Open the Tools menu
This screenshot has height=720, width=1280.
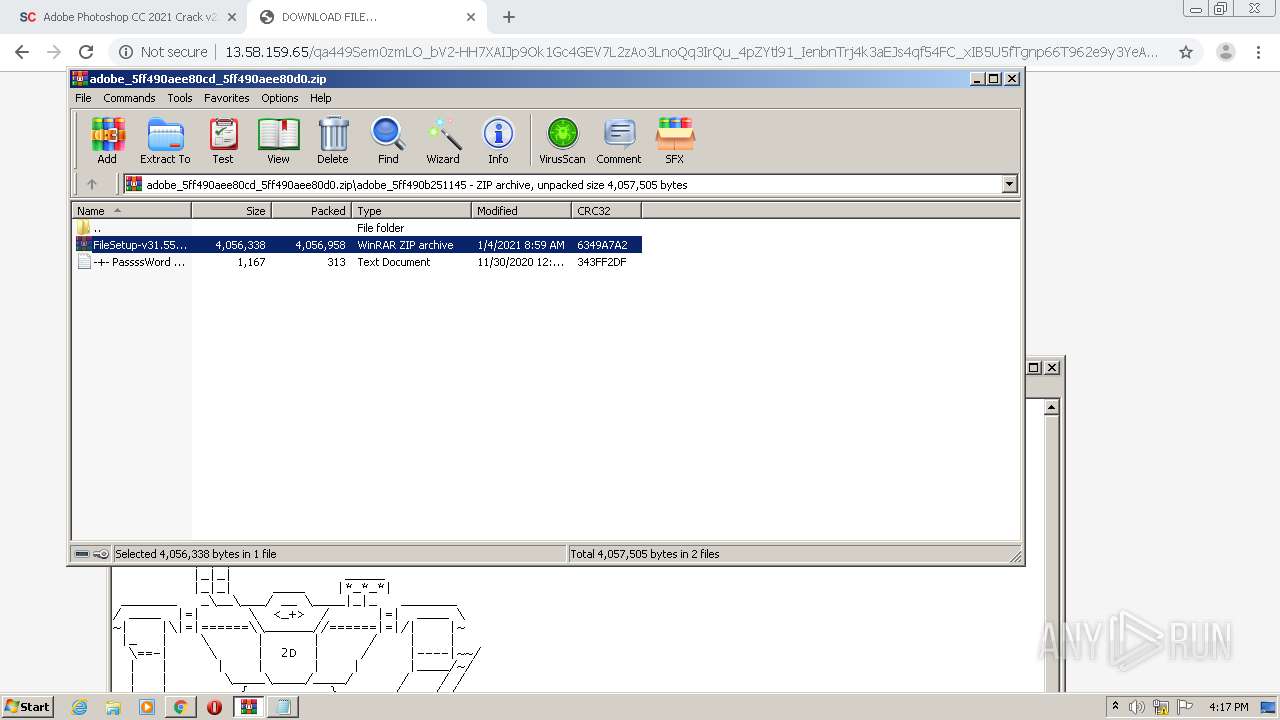click(x=180, y=98)
